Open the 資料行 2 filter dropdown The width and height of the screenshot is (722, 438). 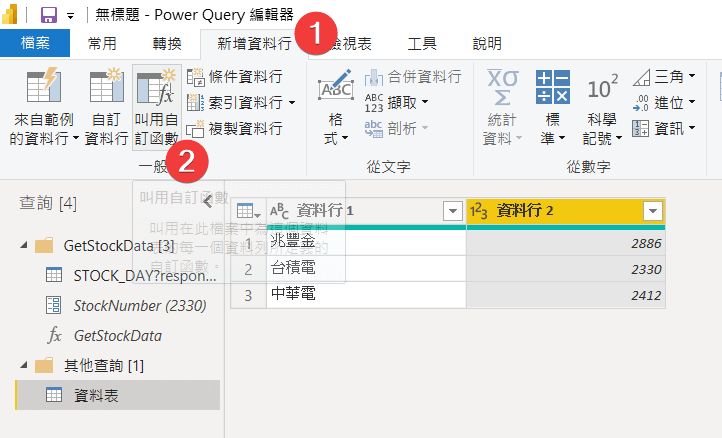point(653,211)
